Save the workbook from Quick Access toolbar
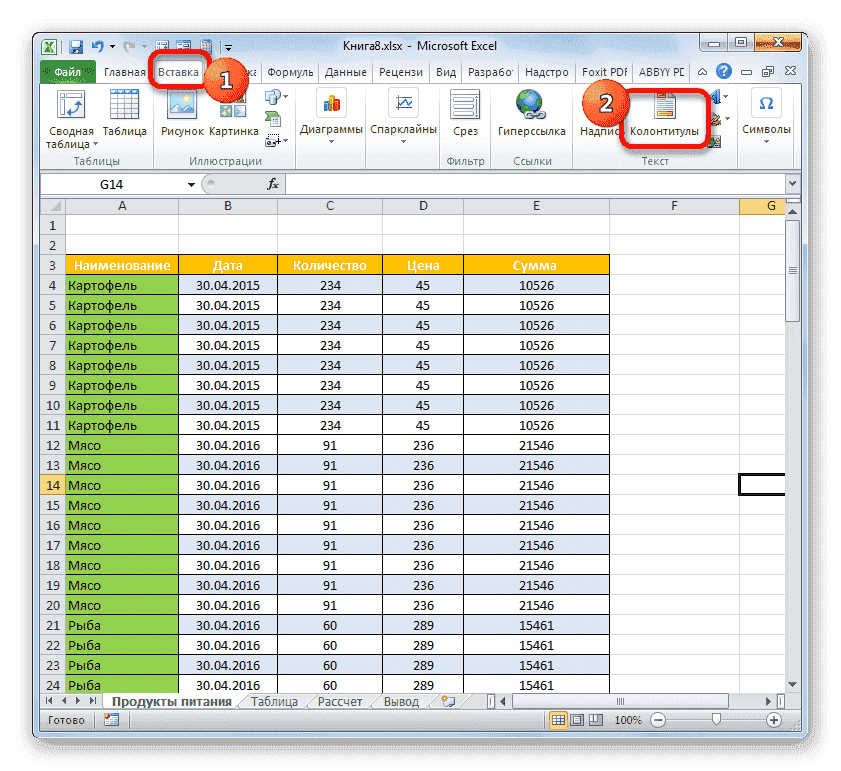Image resolution: width=841 pixels, height=771 pixels. point(76,46)
